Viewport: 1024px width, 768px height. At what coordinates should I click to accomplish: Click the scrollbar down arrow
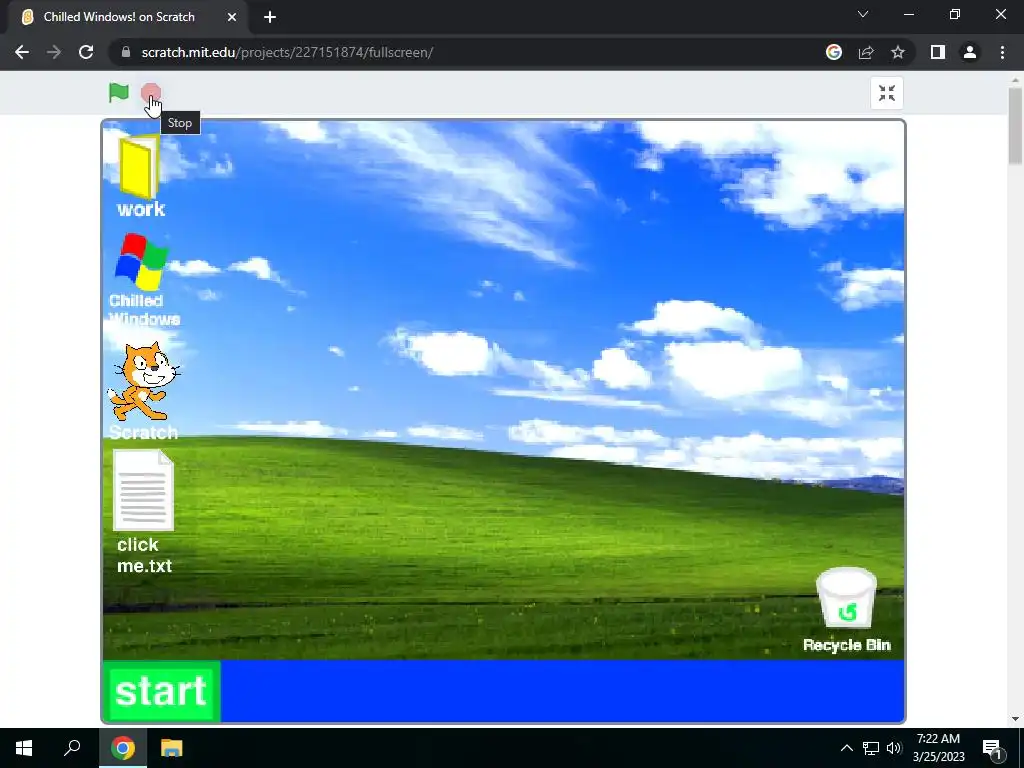coord(1015,720)
